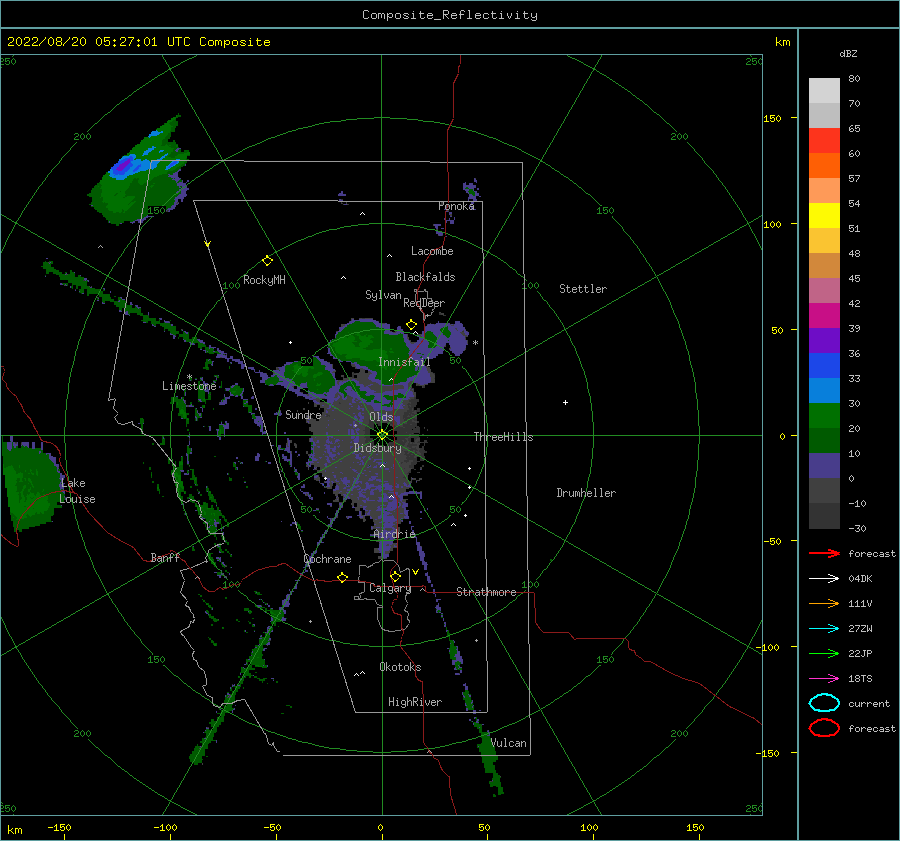
Task: Click the red 65 dBZ color swatch
Action: (824, 140)
